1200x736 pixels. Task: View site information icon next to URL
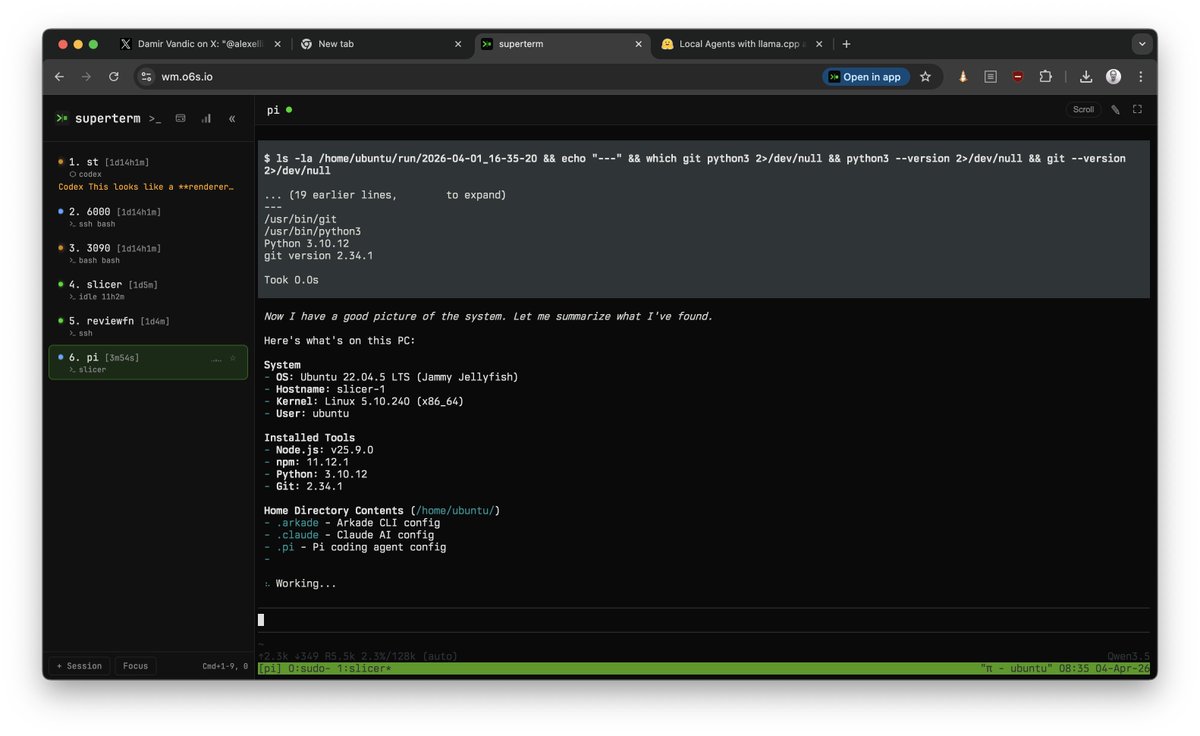pos(146,77)
